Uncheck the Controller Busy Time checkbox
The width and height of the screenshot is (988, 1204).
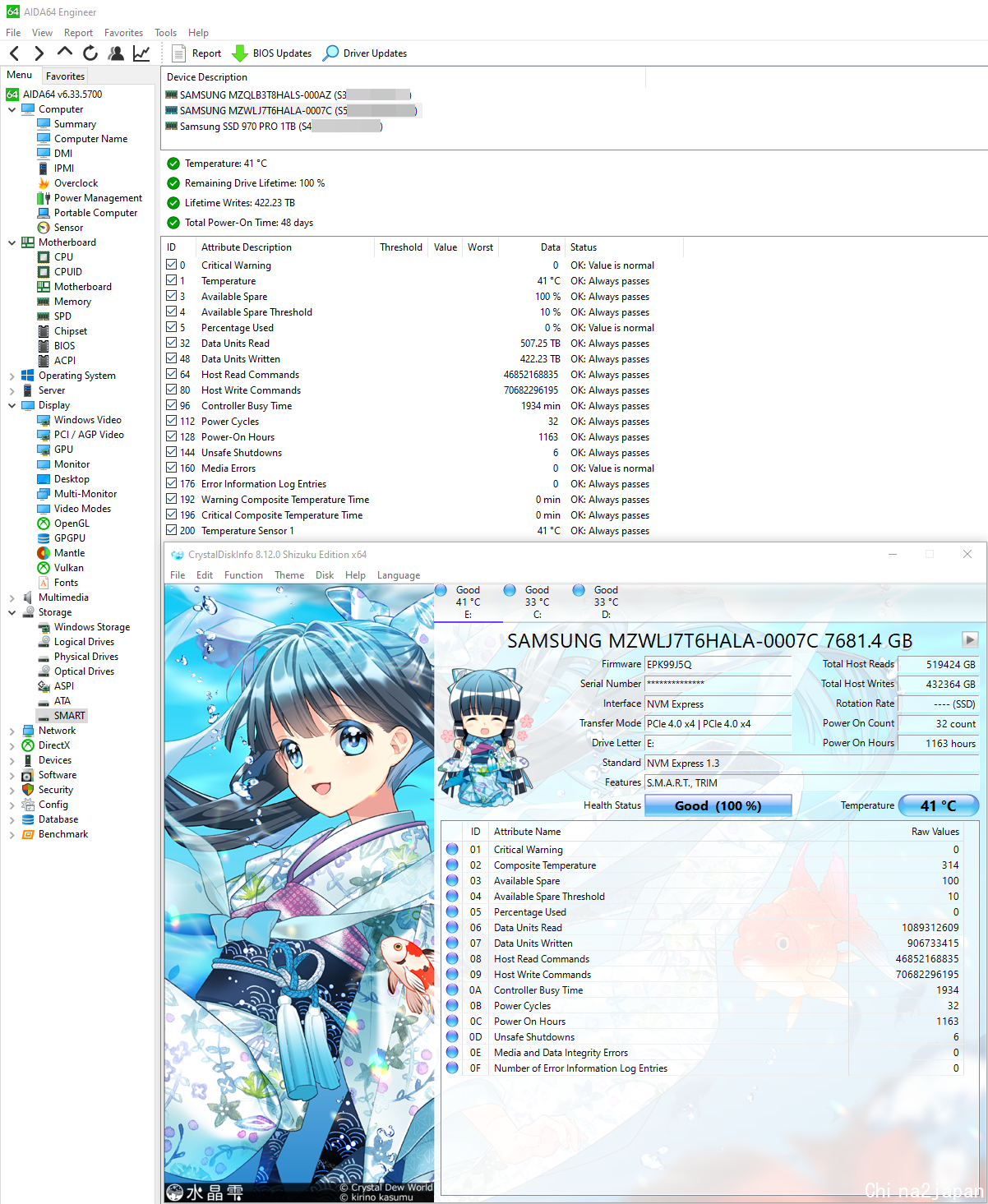click(x=172, y=405)
